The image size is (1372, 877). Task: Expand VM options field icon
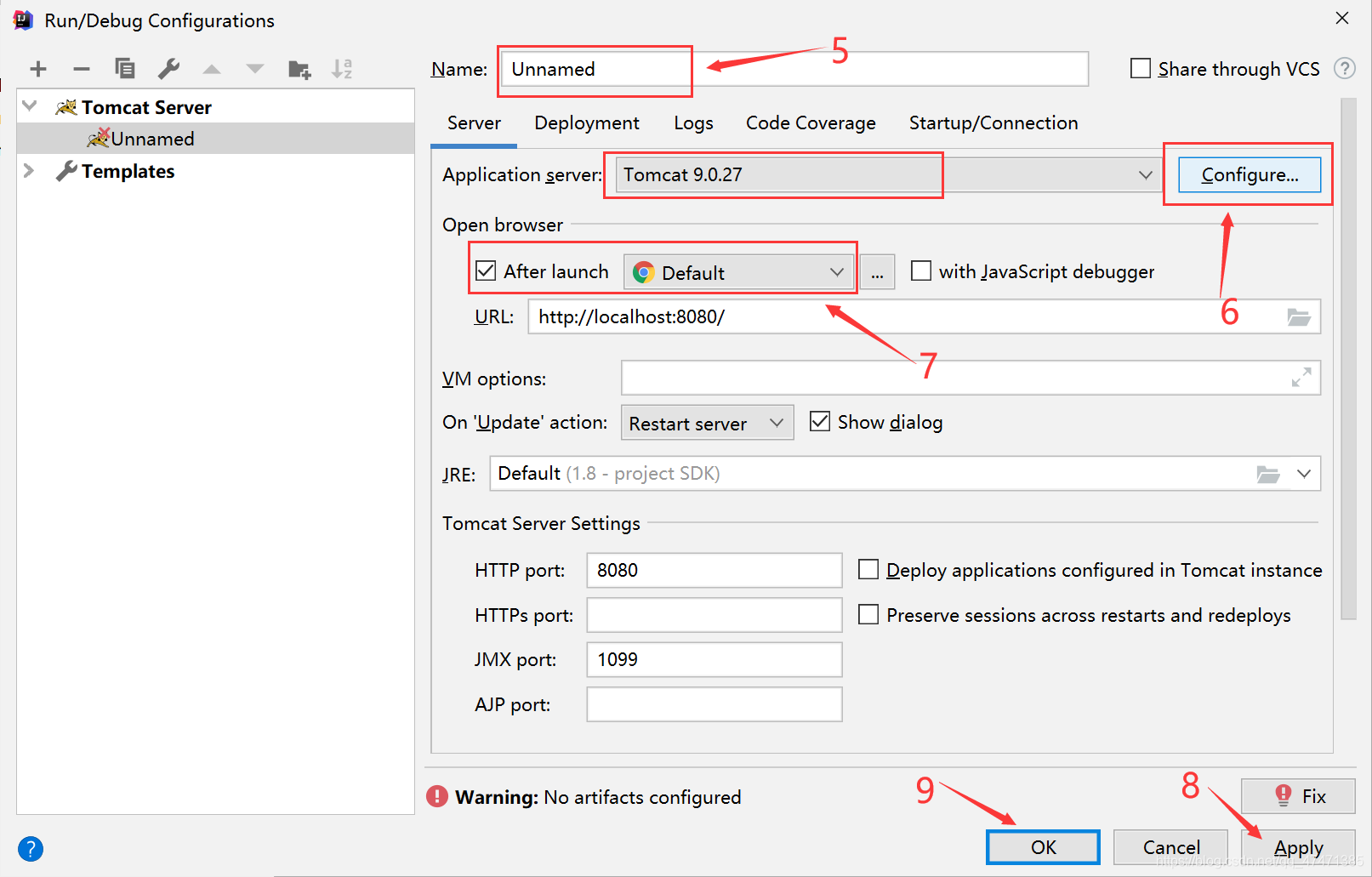tap(1301, 378)
